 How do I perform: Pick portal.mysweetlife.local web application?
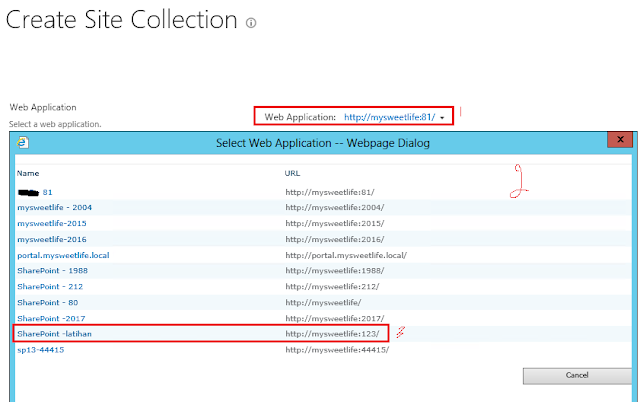click(63, 255)
